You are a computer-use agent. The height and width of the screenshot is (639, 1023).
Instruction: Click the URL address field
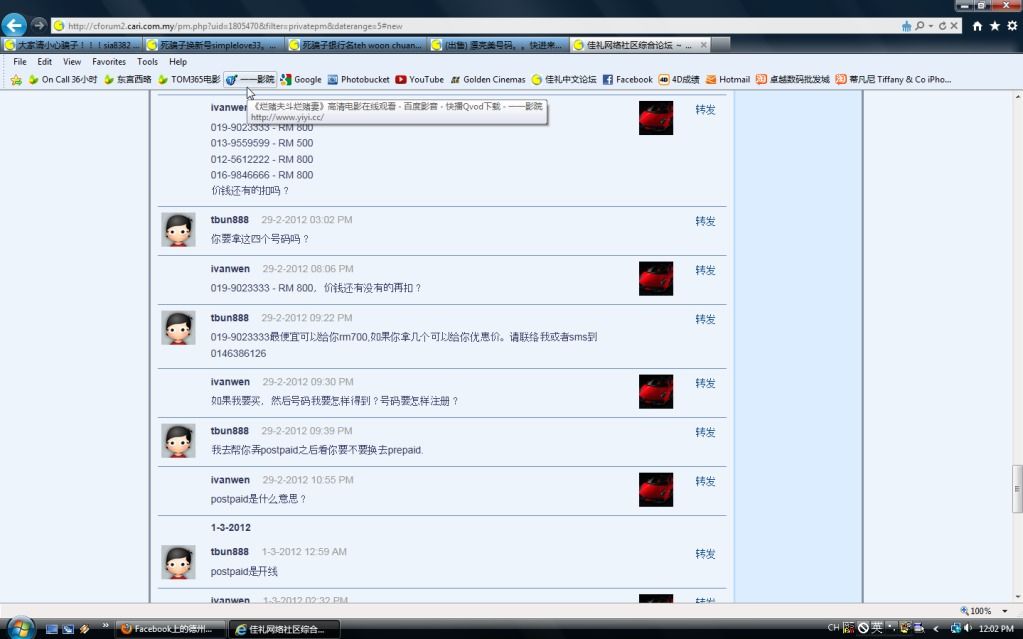click(450, 26)
